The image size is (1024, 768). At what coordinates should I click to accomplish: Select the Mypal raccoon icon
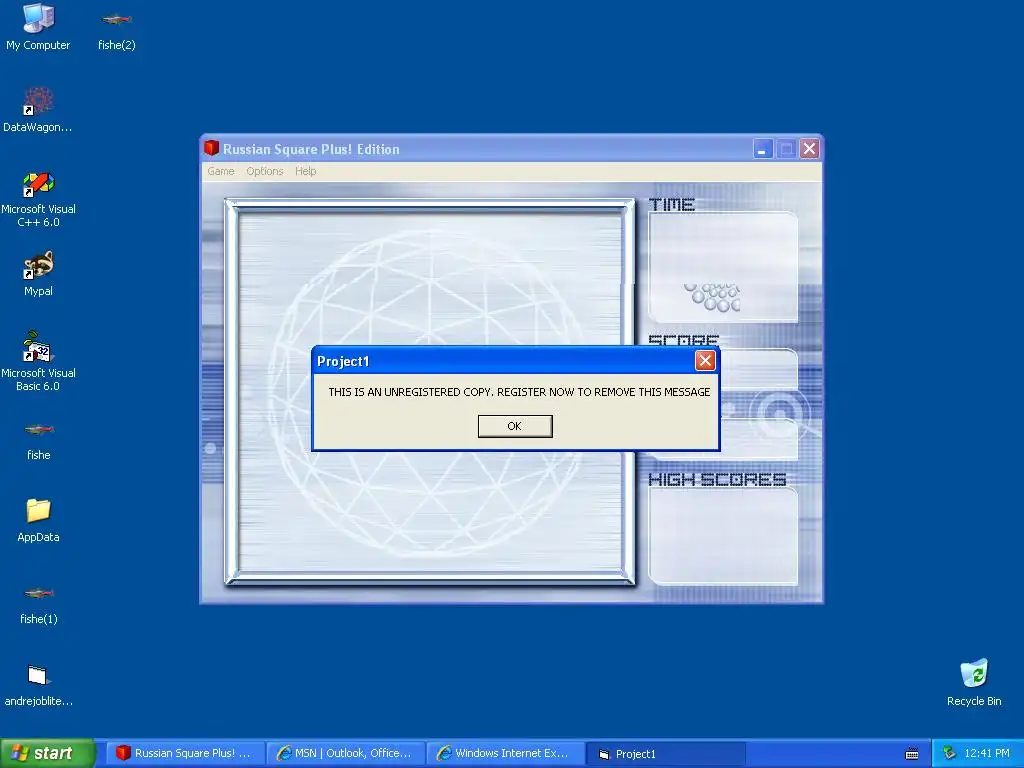click(39, 274)
